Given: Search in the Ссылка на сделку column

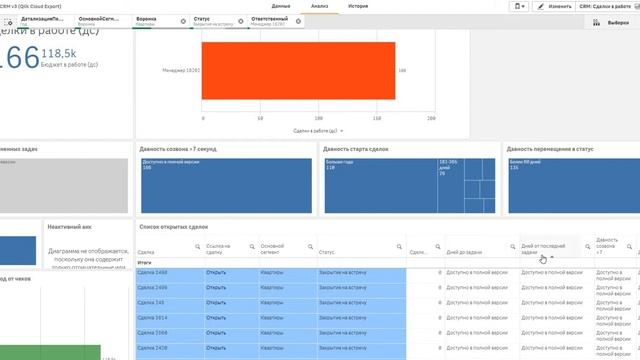Looking at the screenshot, I should pyautogui.click(x=252, y=247).
